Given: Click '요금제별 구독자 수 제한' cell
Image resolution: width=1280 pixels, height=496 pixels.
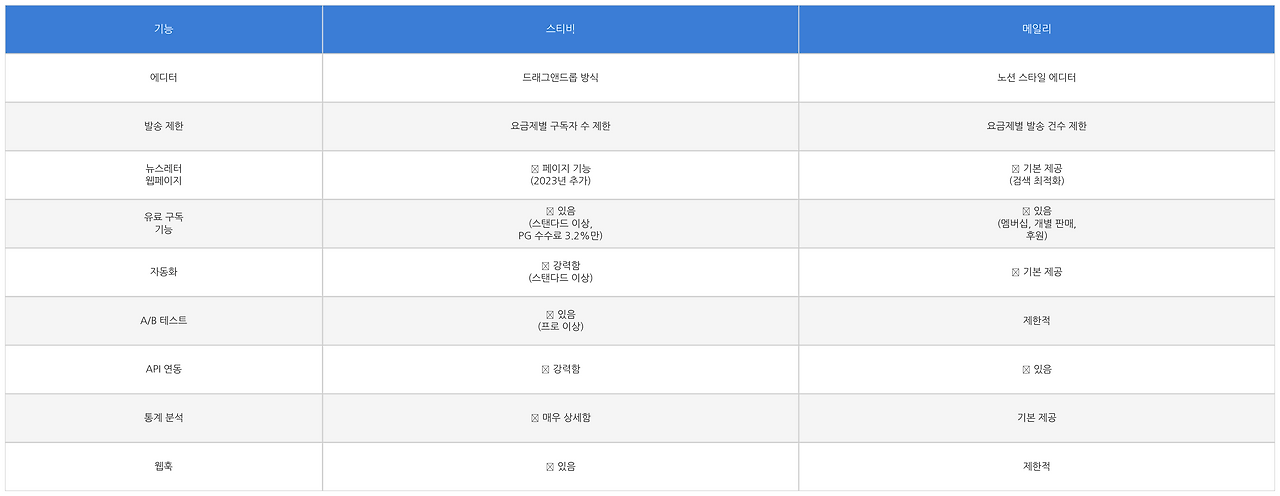Looking at the screenshot, I should [560, 127].
